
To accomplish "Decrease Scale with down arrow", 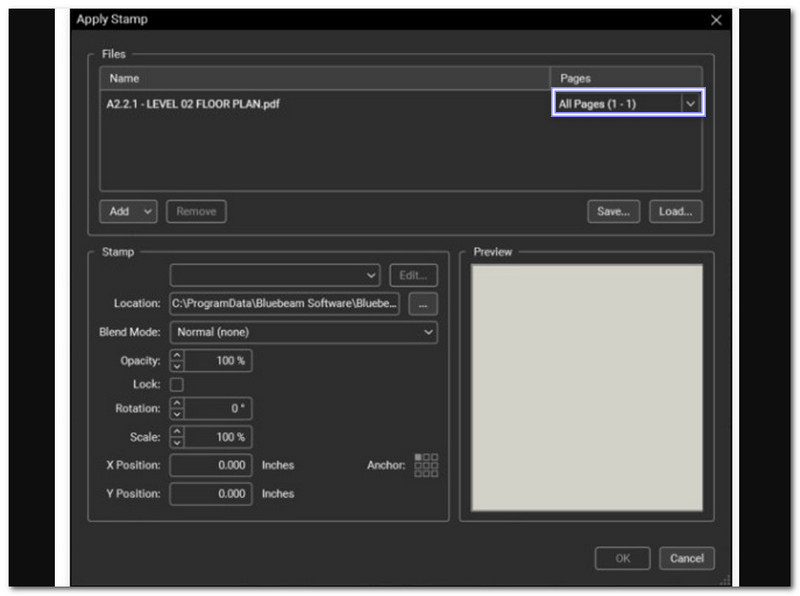I will pyautogui.click(x=177, y=442).
